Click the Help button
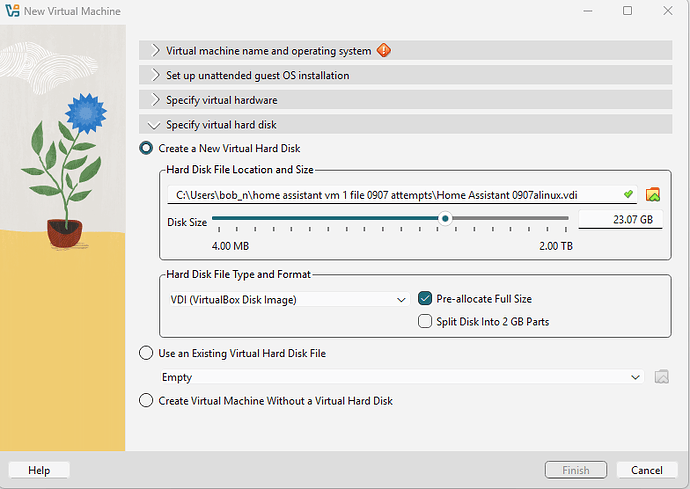The height and width of the screenshot is (489, 690). click(39, 470)
